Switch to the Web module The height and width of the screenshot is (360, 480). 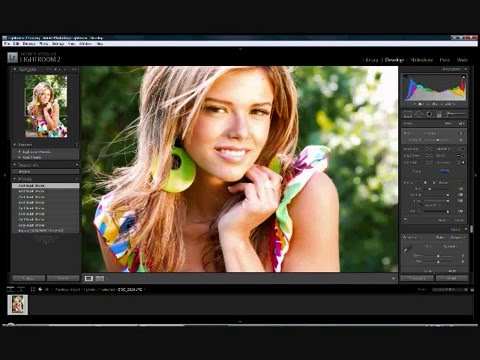click(x=462, y=60)
